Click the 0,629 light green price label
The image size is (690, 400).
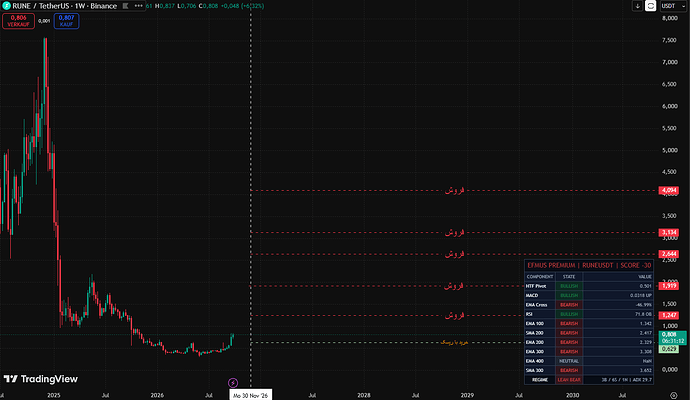pyautogui.click(x=668, y=349)
